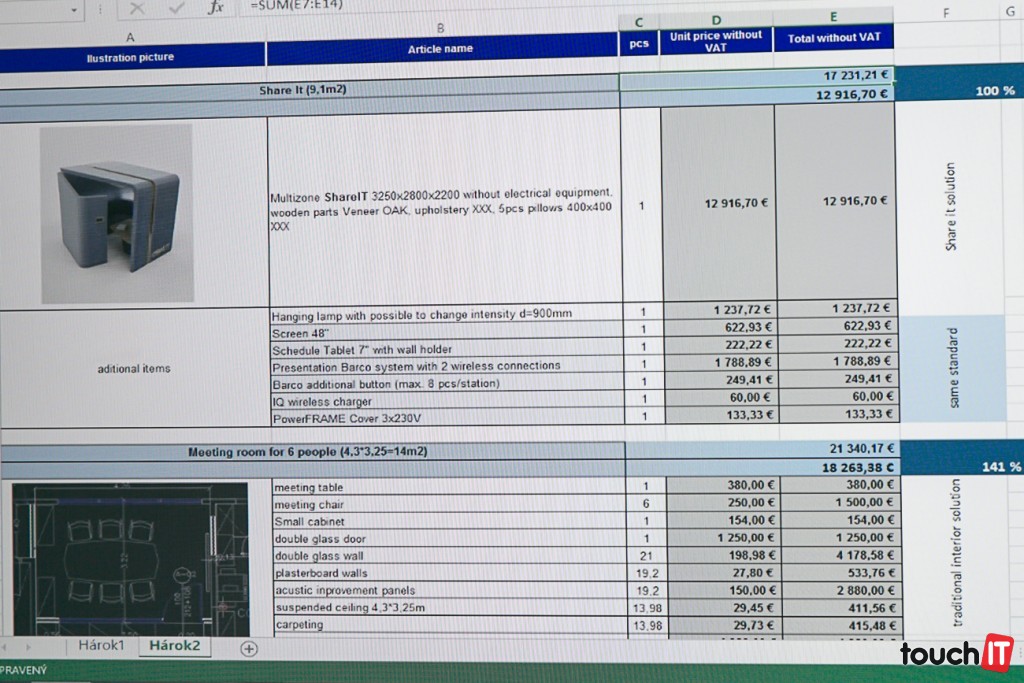Select column F header

click(946, 13)
